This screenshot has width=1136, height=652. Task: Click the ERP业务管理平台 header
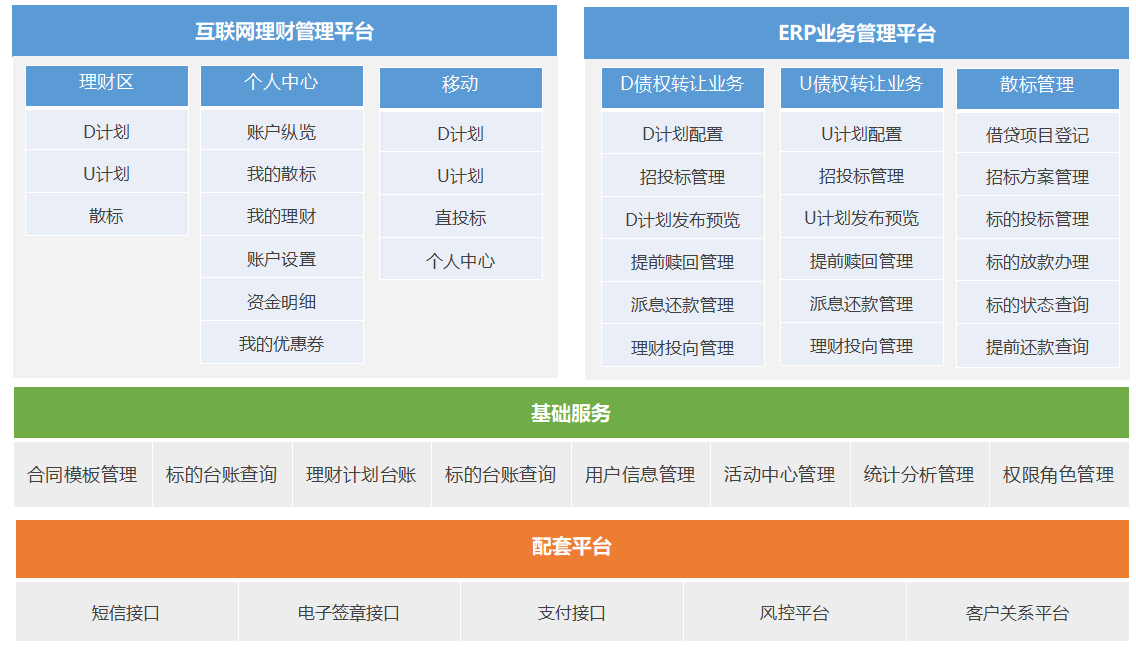[856, 33]
